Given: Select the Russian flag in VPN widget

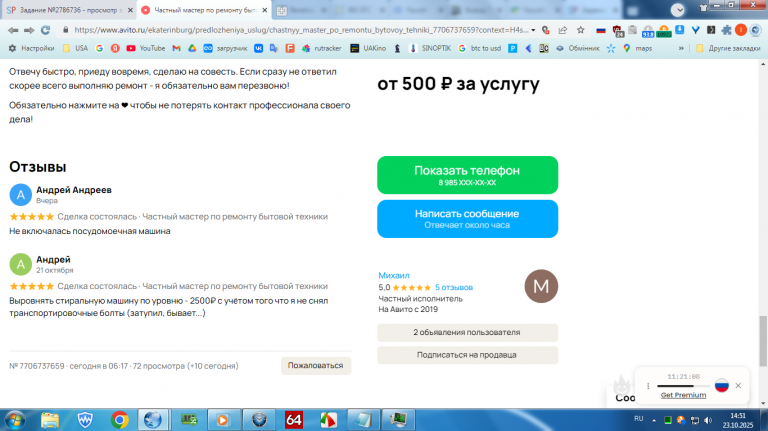Looking at the screenshot, I should click(721, 385).
